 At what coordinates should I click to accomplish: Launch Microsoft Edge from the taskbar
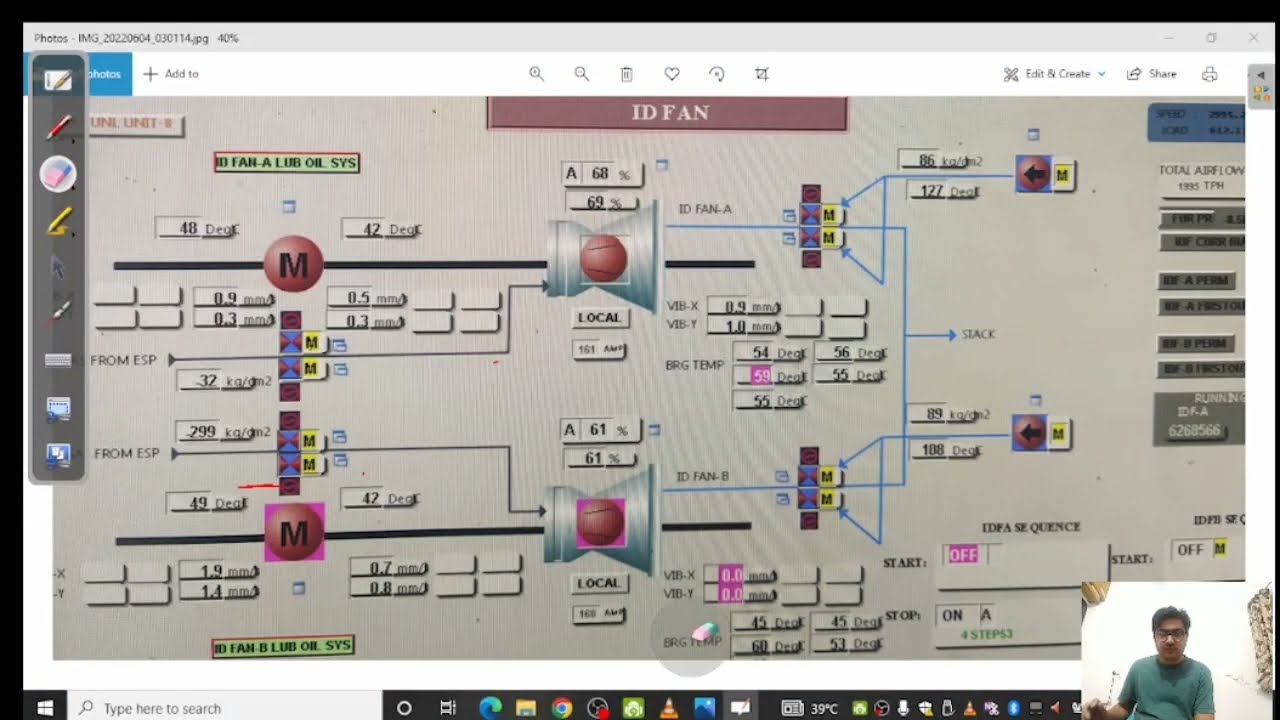click(490, 708)
